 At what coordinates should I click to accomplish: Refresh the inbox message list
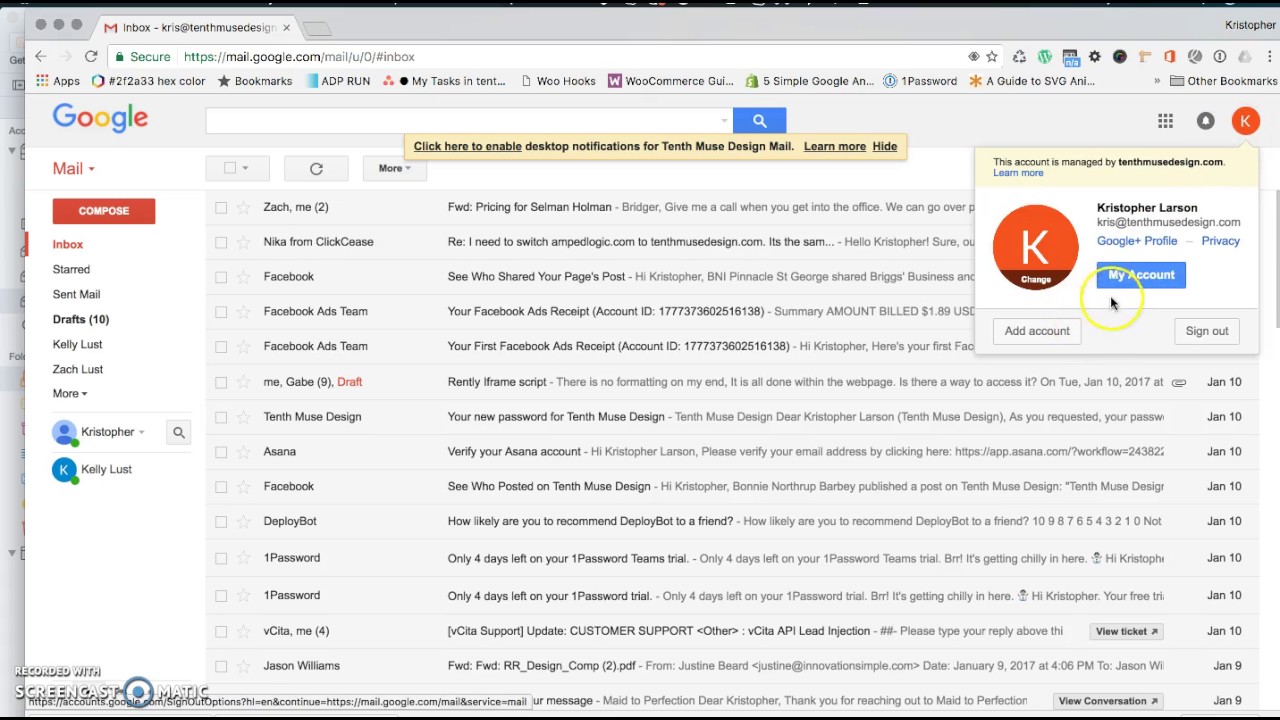click(316, 168)
